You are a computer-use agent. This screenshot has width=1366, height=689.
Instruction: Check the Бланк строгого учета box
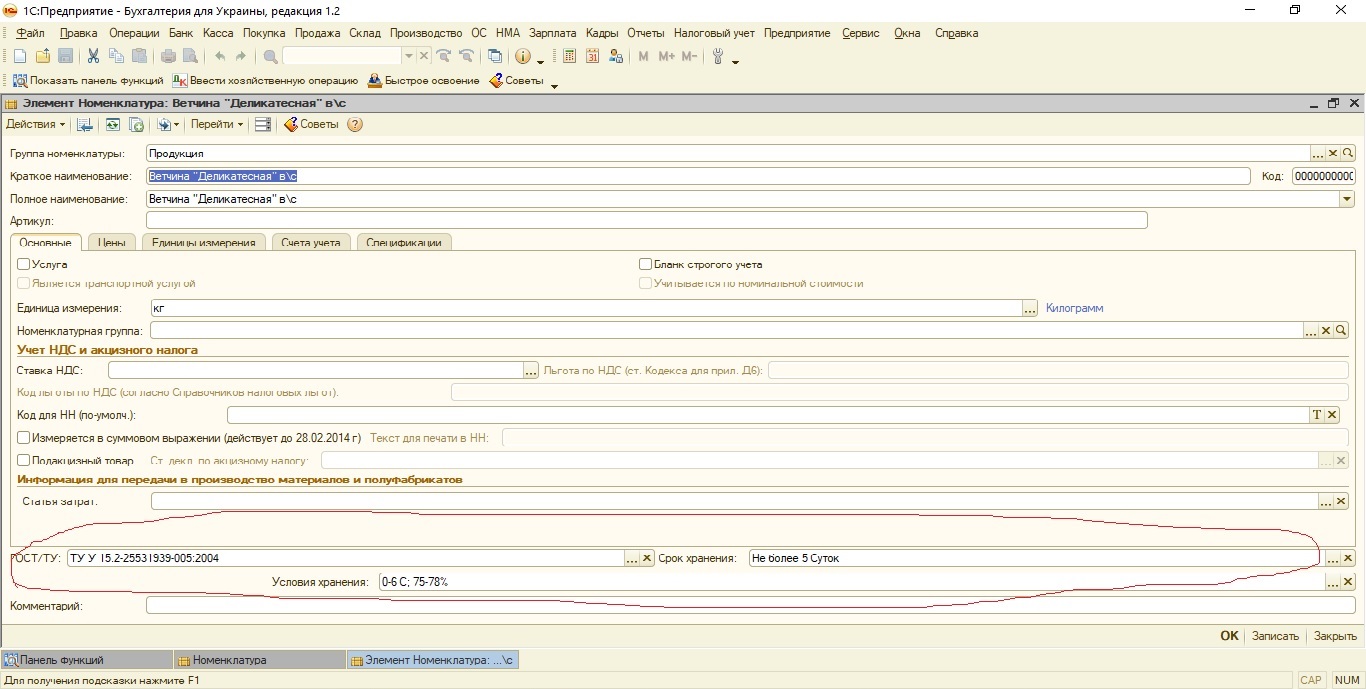[x=646, y=265]
